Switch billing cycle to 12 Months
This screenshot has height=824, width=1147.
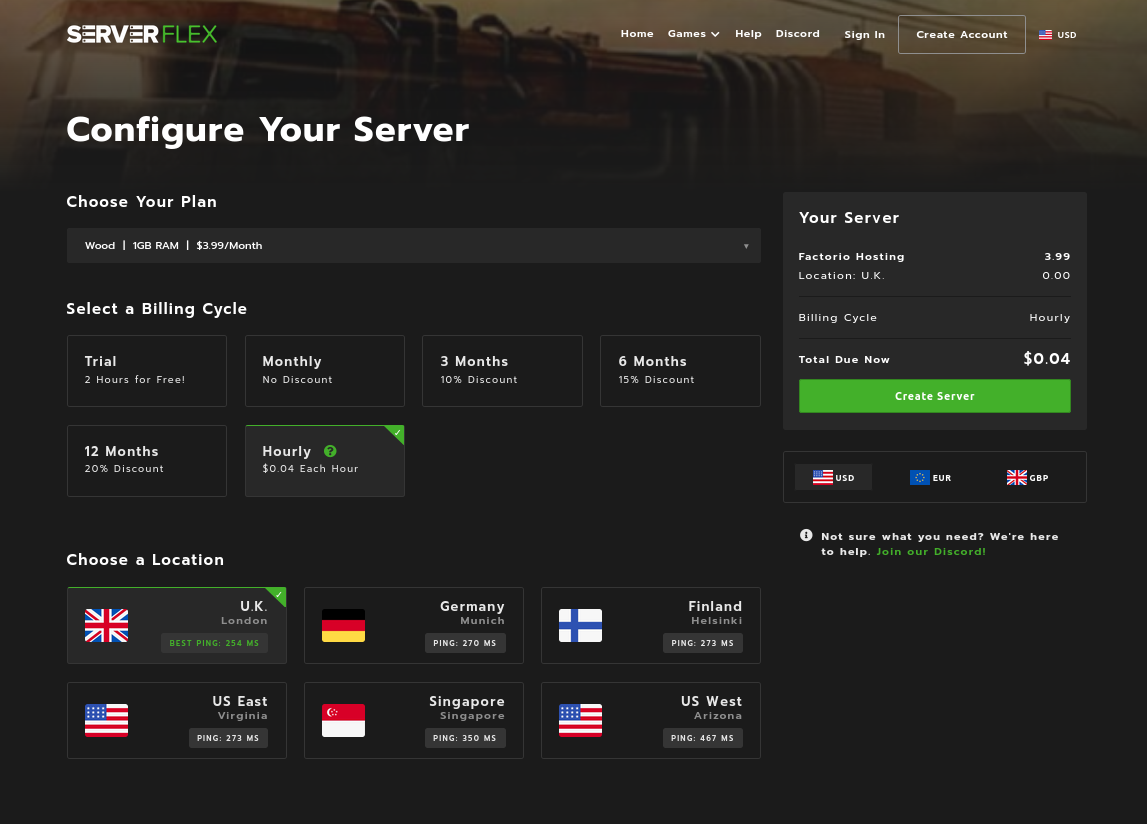coord(146,460)
